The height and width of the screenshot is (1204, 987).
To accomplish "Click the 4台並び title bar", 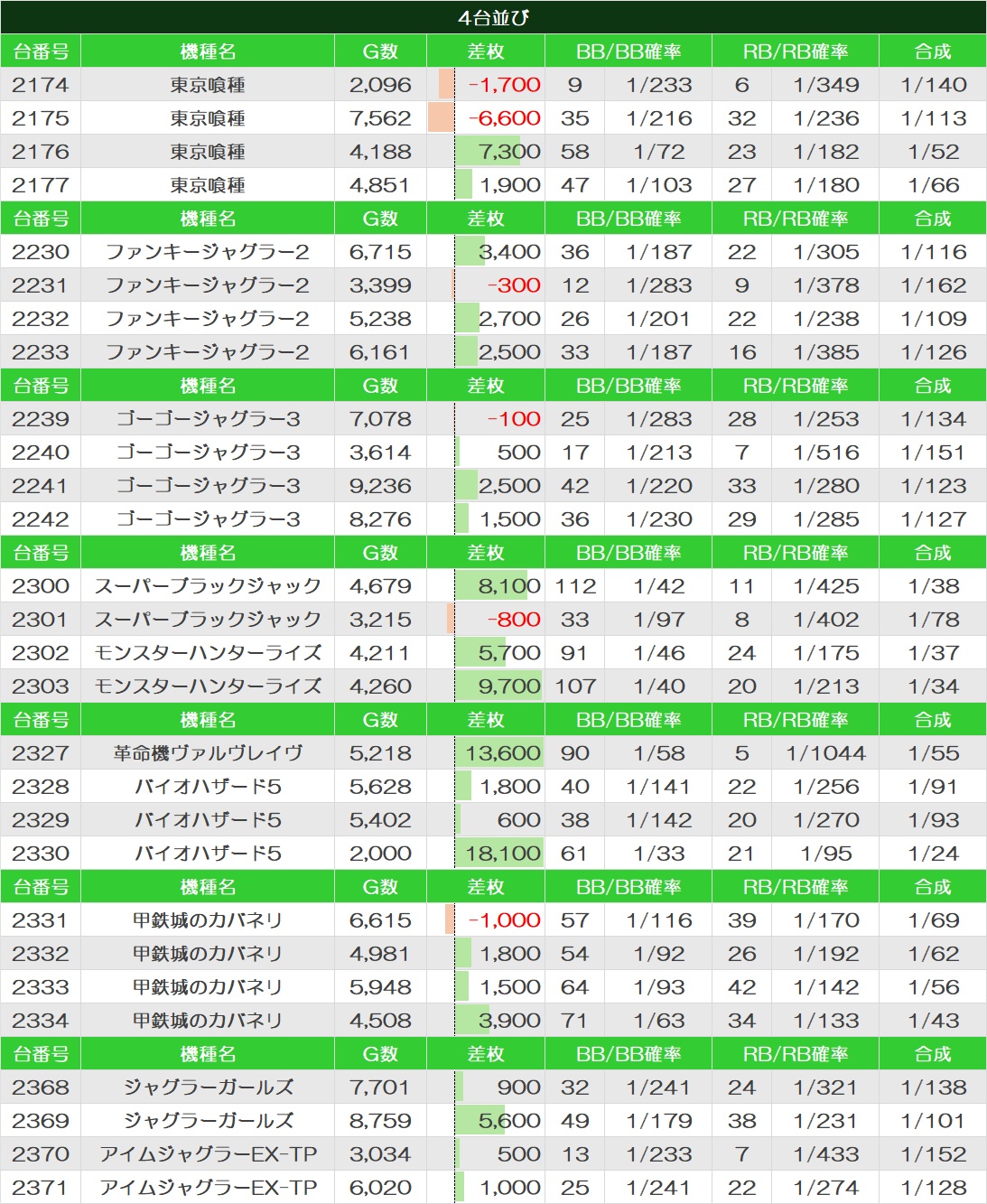I will tap(493, 17).
